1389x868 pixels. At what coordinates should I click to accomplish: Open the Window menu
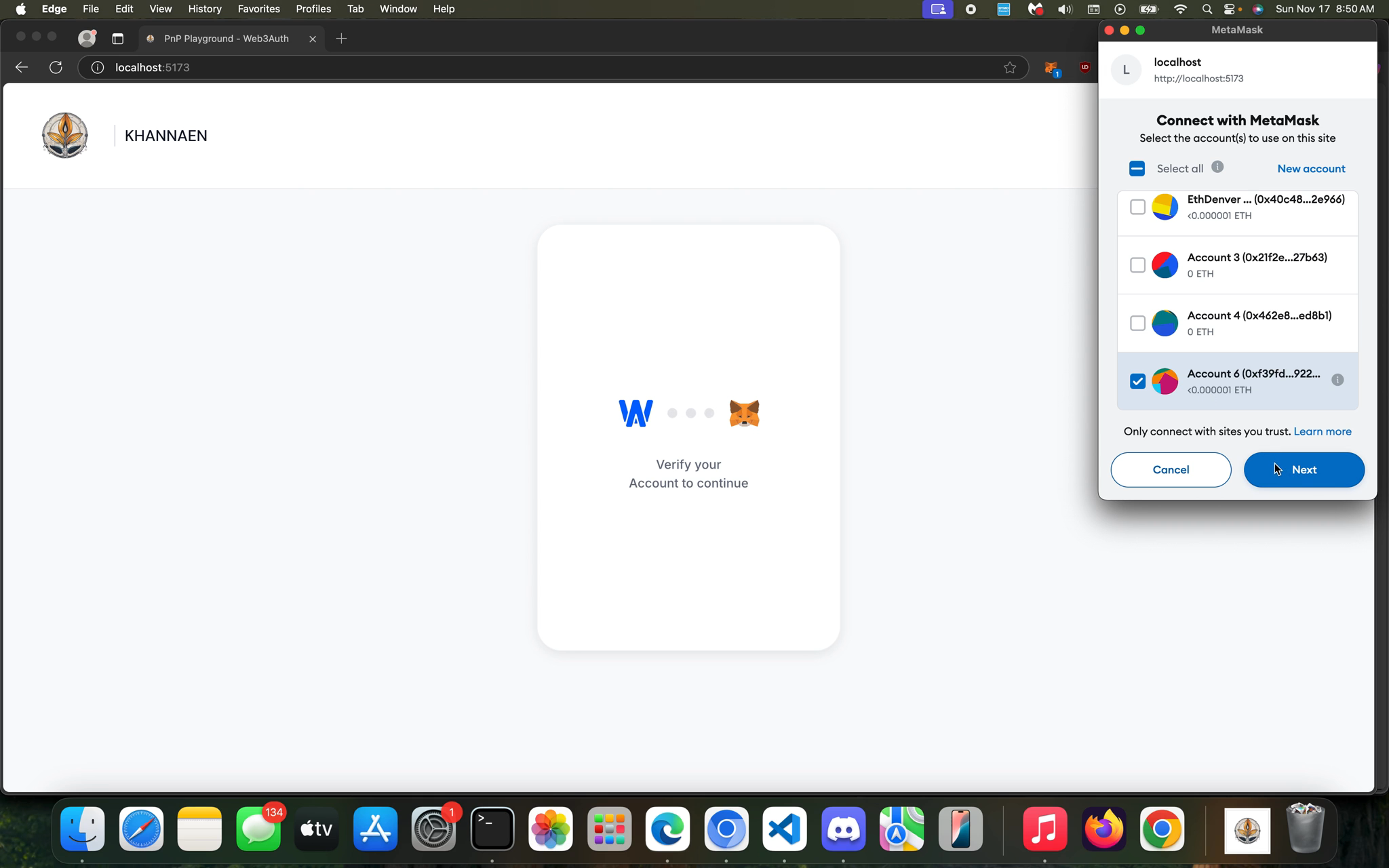pos(398,9)
